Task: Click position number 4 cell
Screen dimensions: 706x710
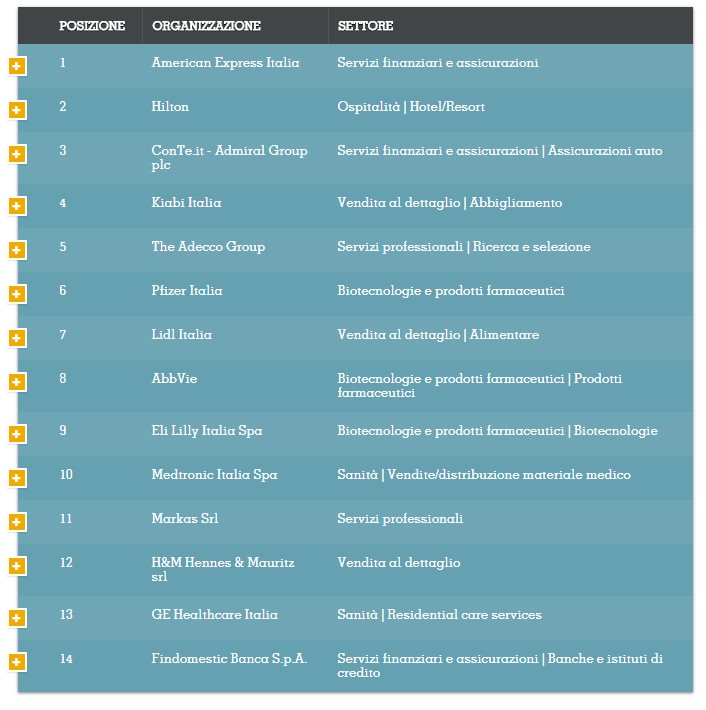Action: pyautogui.click(x=62, y=203)
